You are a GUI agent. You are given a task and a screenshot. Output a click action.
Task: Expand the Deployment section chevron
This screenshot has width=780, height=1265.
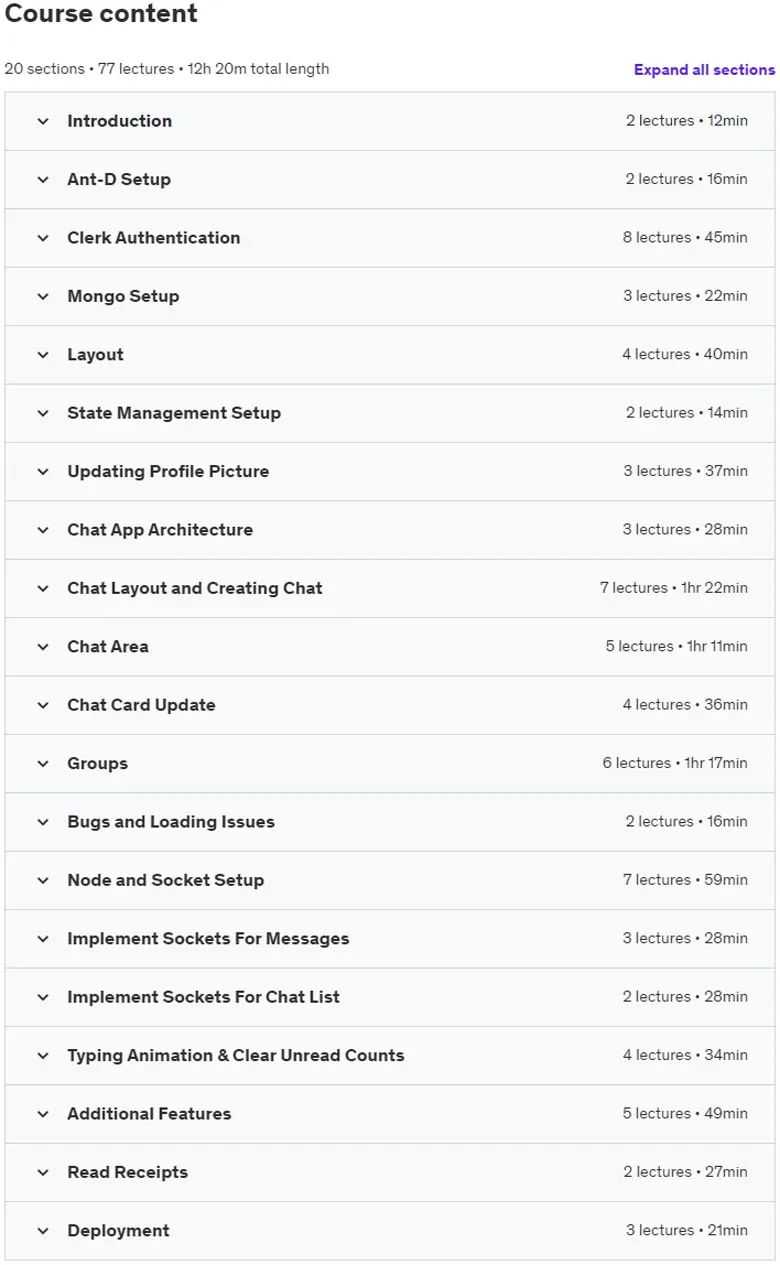[x=43, y=1231]
